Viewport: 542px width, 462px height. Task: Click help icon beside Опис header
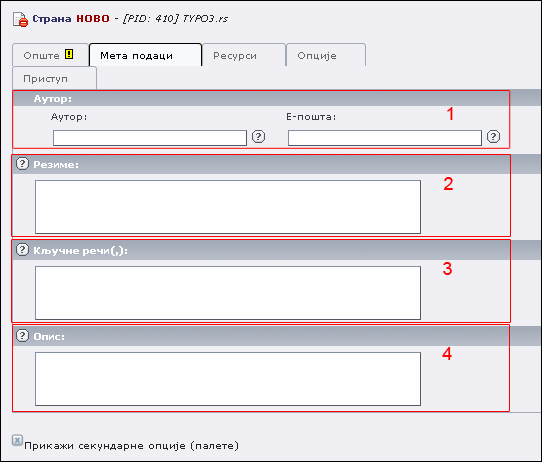click(x=22, y=335)
